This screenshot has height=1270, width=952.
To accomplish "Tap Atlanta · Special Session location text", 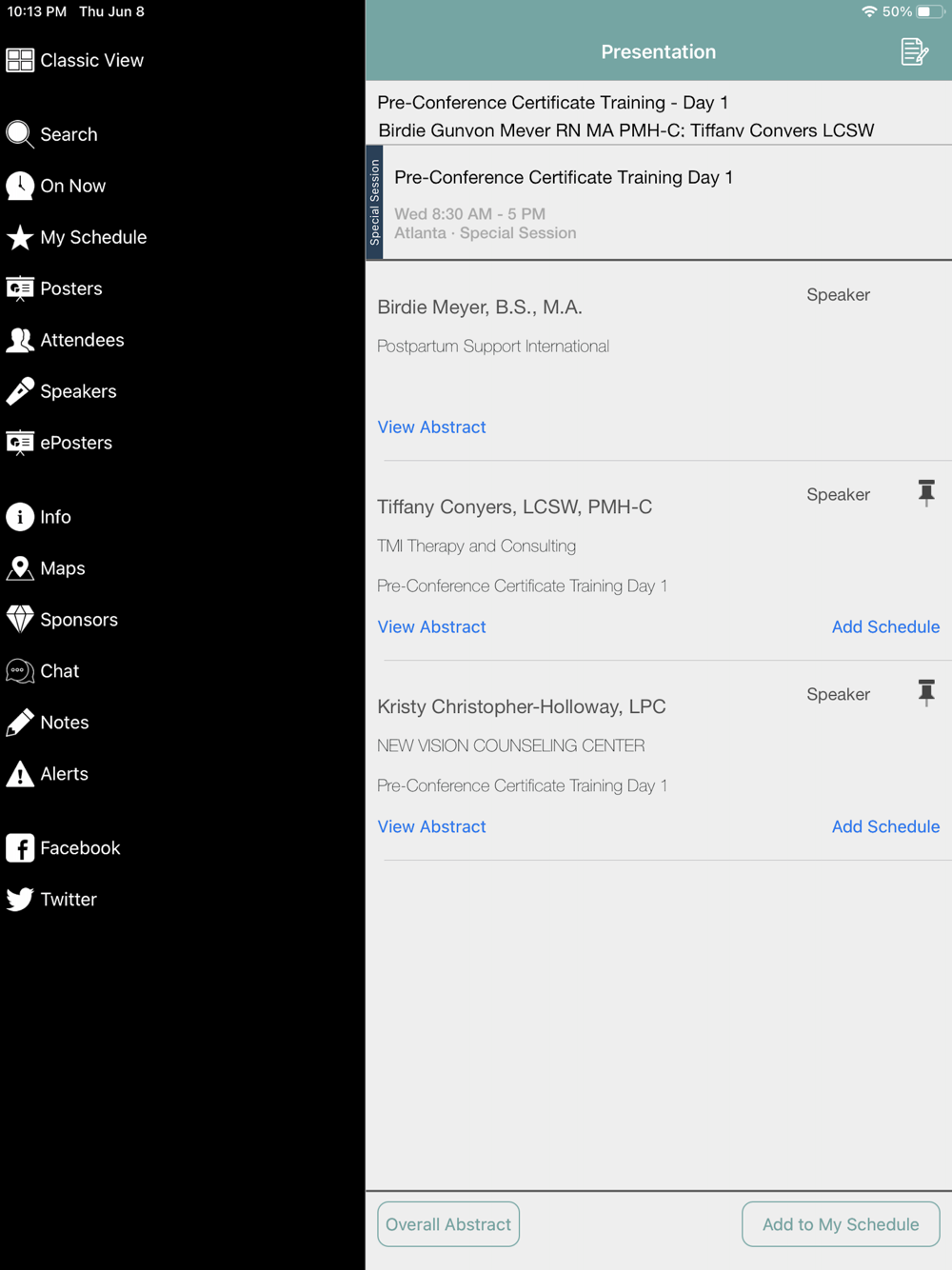I will (x=486, y=233).
